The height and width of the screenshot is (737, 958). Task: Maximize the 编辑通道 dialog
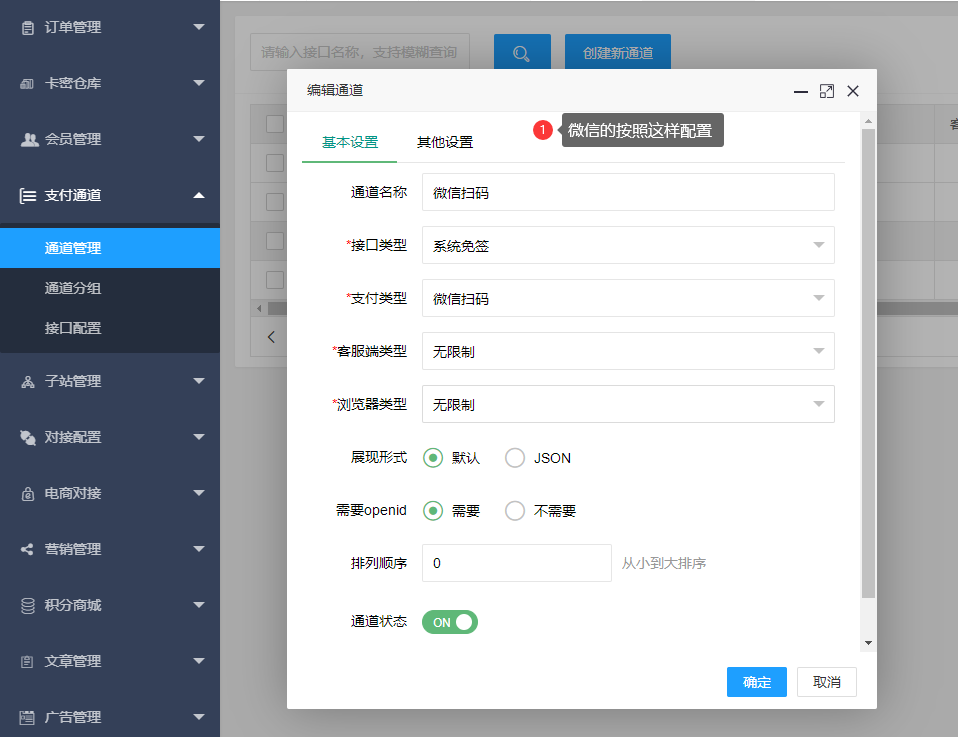827,92
